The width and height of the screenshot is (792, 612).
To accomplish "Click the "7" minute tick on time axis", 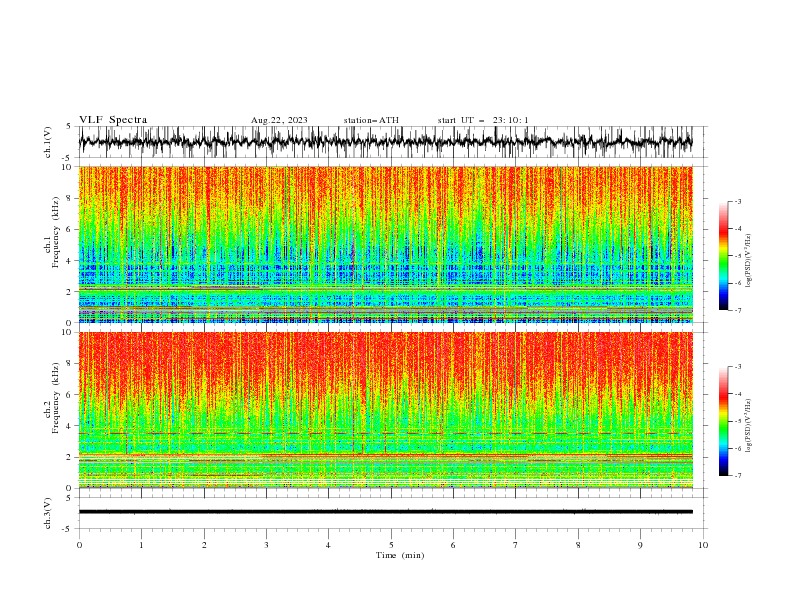I will [516, 545].
